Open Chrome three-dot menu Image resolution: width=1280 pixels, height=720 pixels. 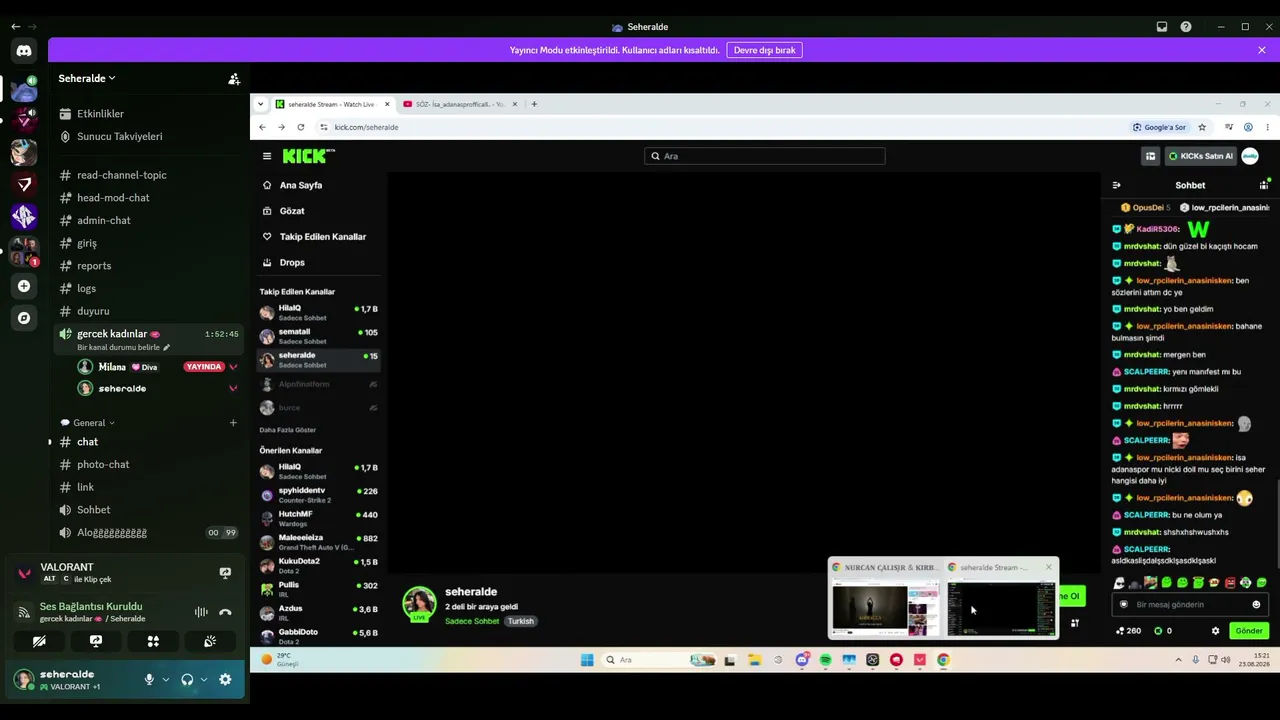point(1267,127)
